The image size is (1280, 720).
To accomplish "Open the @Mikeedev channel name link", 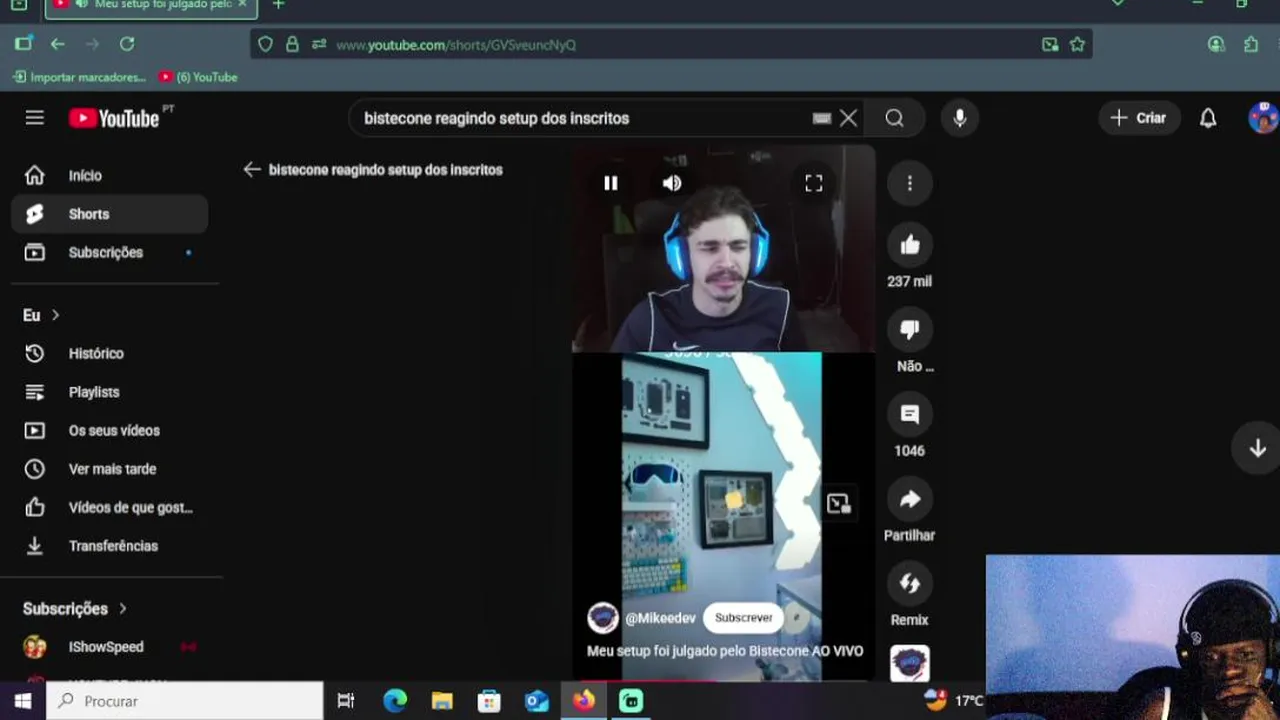I will pyautogui.click(x=660, y=618).
